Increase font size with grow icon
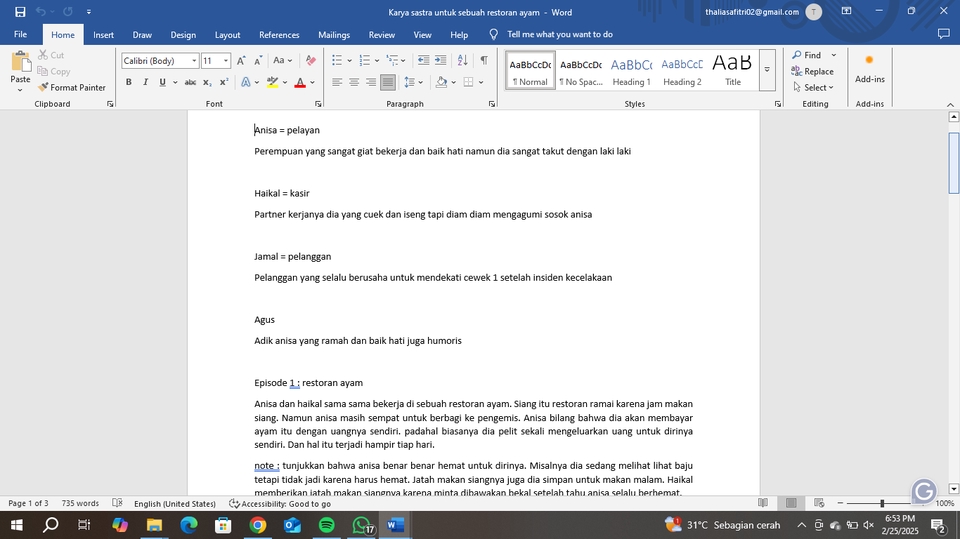Image resolution: width=960 pixels, height=539 pixels. click(241, 61)
